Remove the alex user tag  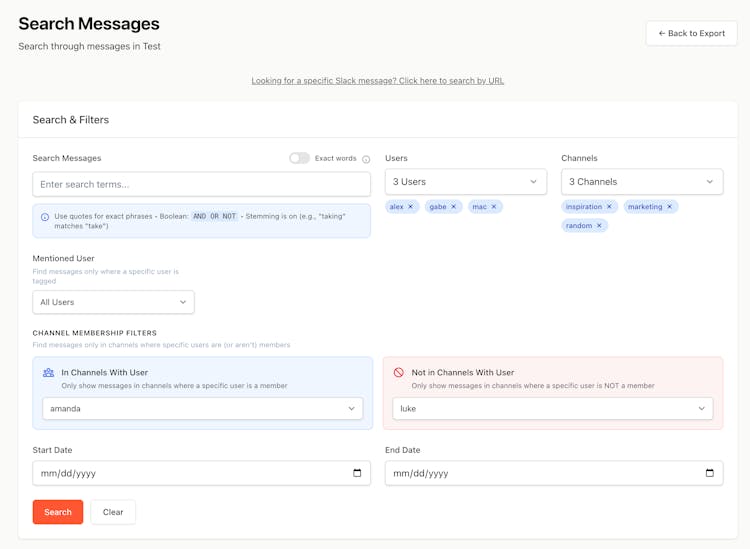(410, 207)
